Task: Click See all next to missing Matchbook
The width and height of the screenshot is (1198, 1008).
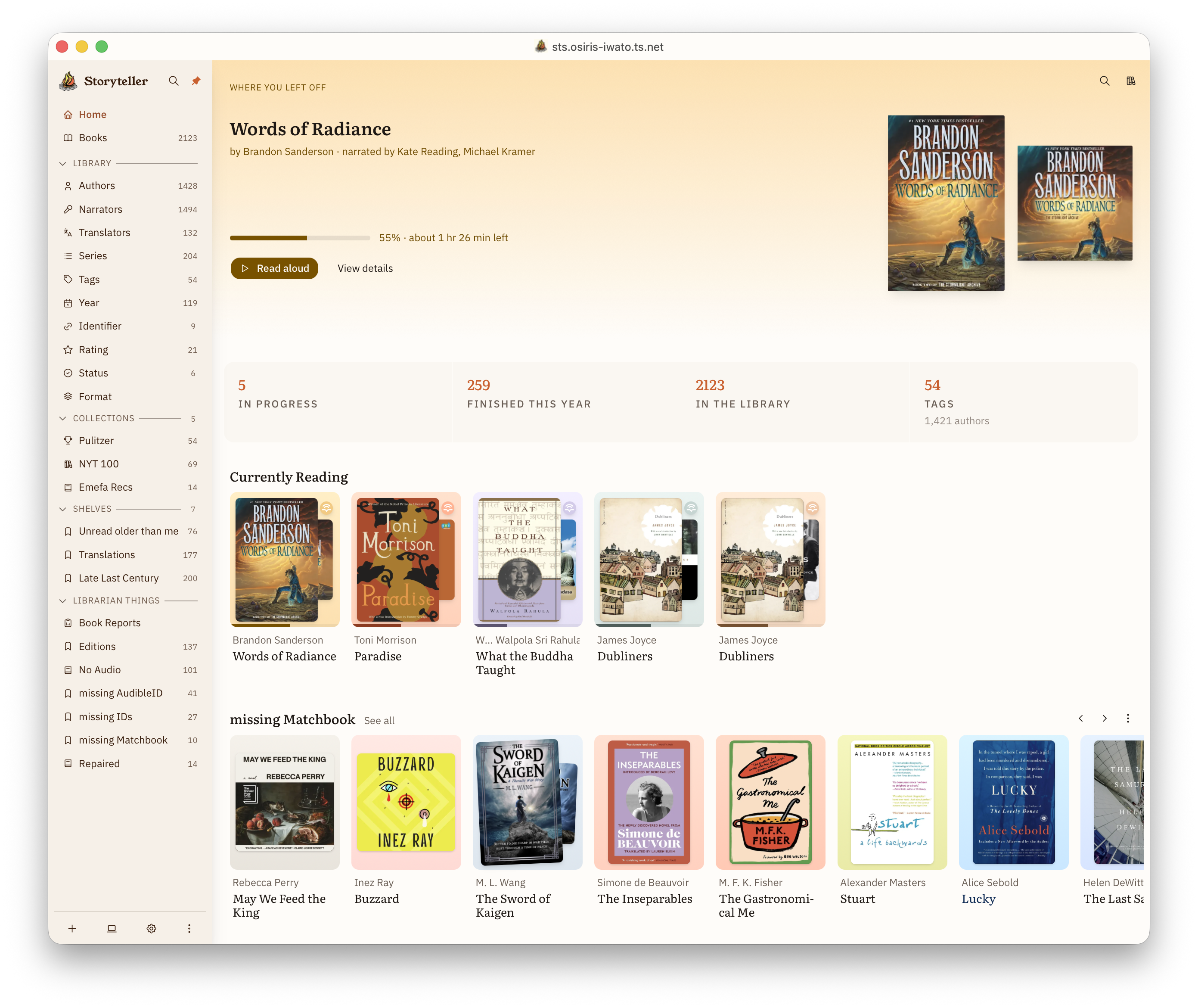Action: [x=379, y=721]
